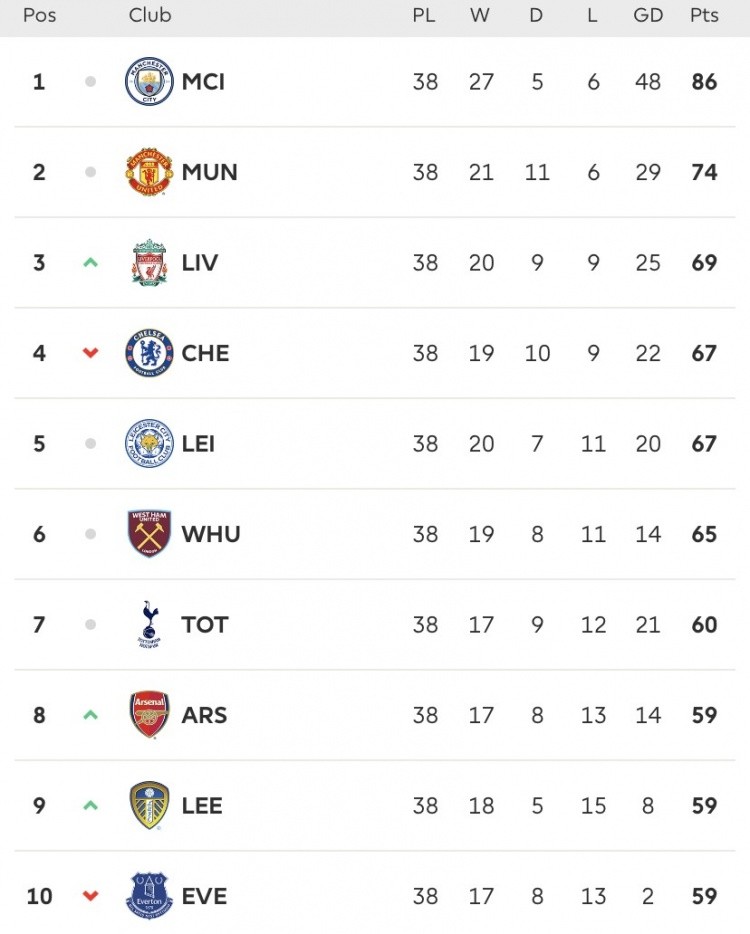Tap the Chelsea club crest
Image resolution: width=750 pixels, height=934 pixels.
pyautogui.click(x=149, y=353)
